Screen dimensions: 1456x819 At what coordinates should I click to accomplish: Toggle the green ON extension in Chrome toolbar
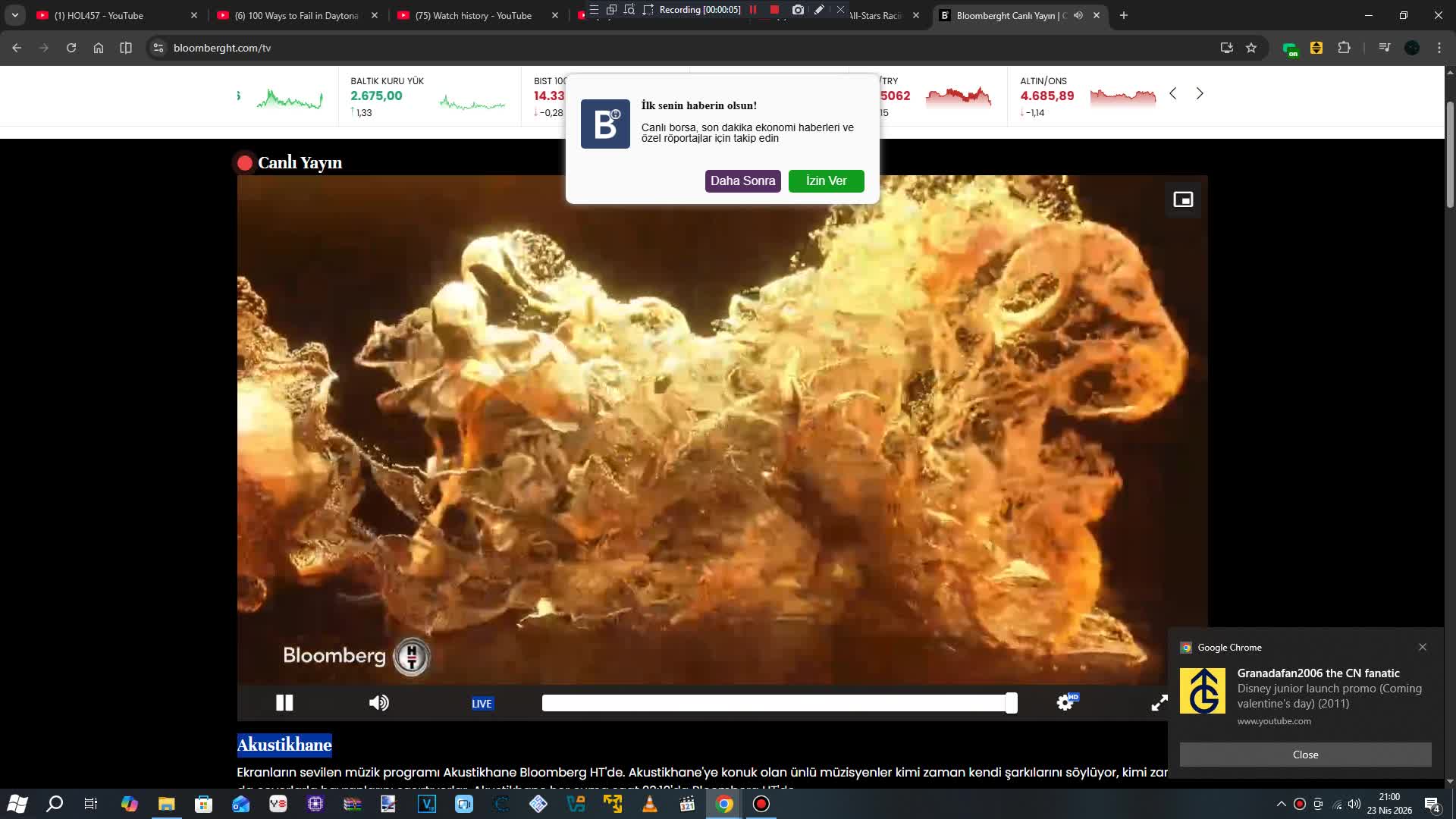[x=1291, y=48]
